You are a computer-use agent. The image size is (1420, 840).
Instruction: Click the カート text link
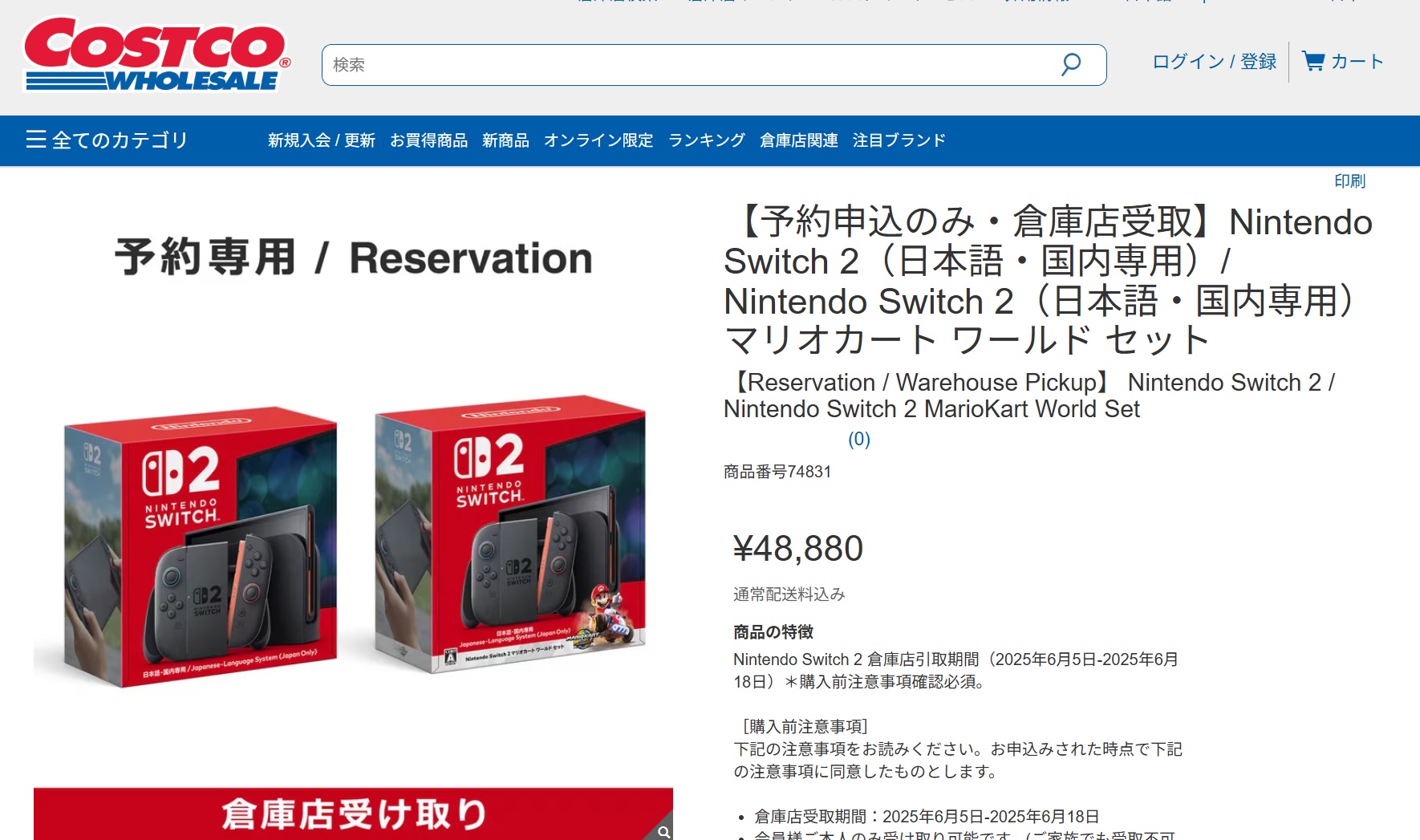[1357, 62]
